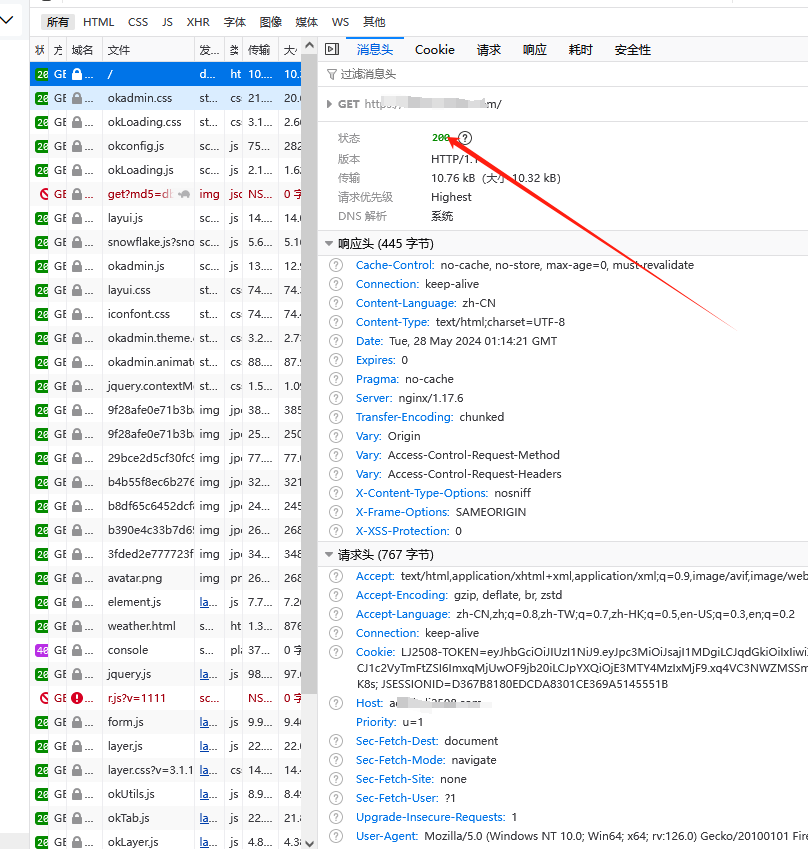Click help icon beside X-Content-Type-Options header
The width and height of the screenshot is (808, 849).
coord(336,493)
